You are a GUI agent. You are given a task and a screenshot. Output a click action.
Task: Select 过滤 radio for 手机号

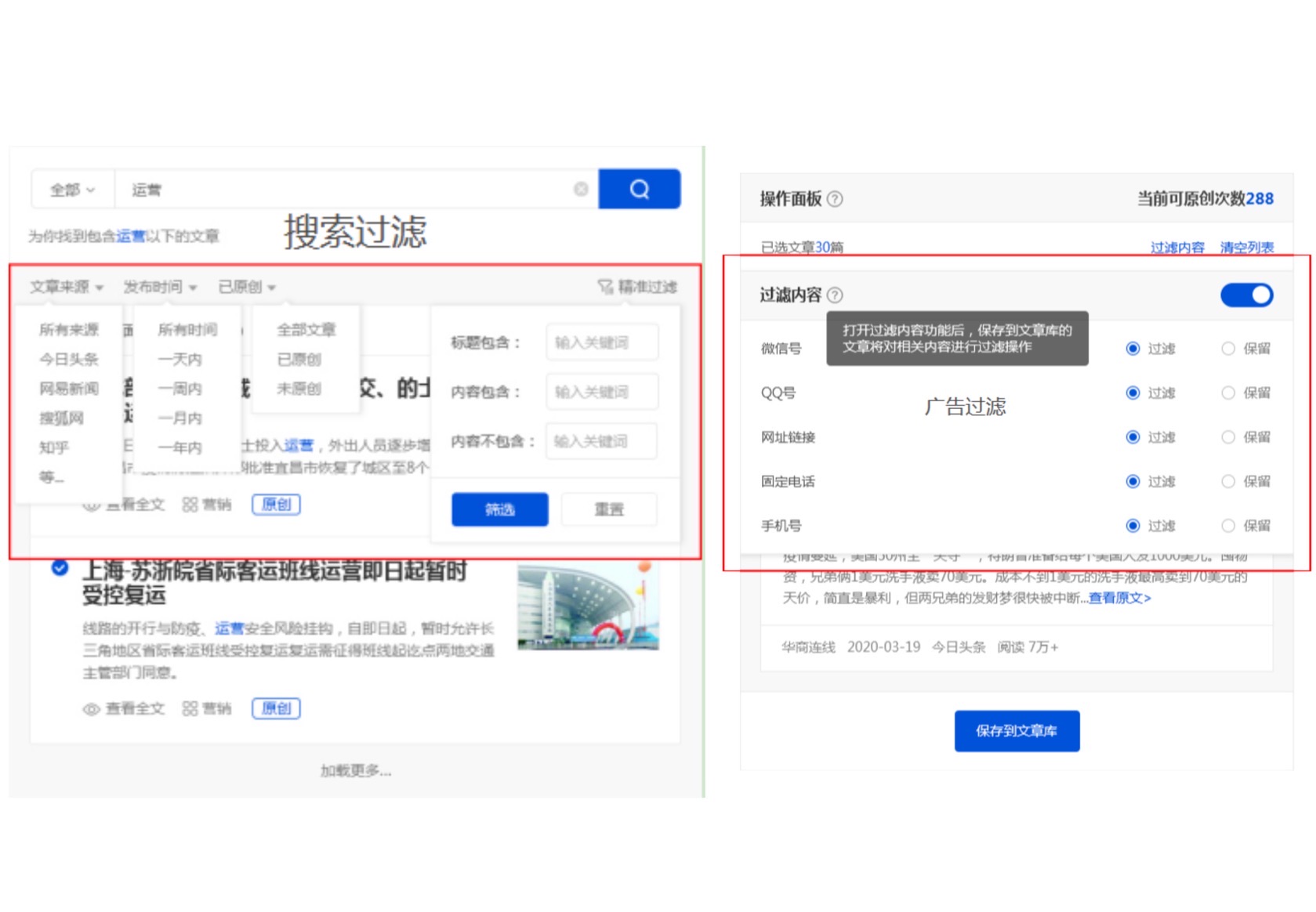pos(1131,526)
